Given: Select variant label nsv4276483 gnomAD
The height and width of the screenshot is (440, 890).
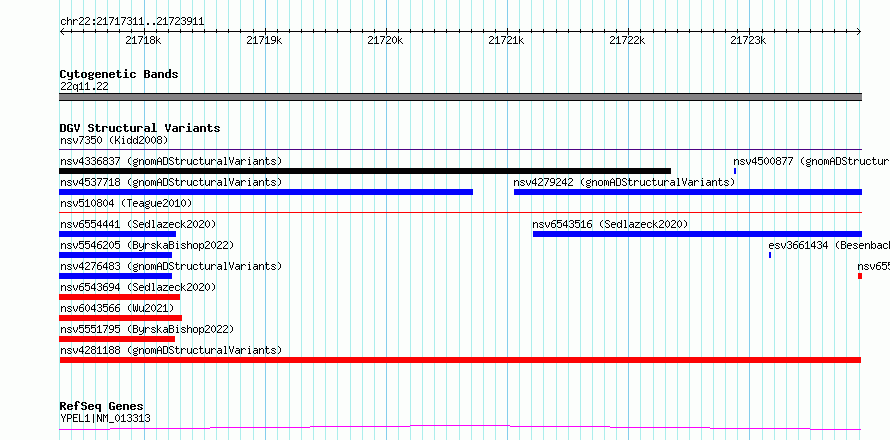Looking at the screenshot, I should [171, 266].
